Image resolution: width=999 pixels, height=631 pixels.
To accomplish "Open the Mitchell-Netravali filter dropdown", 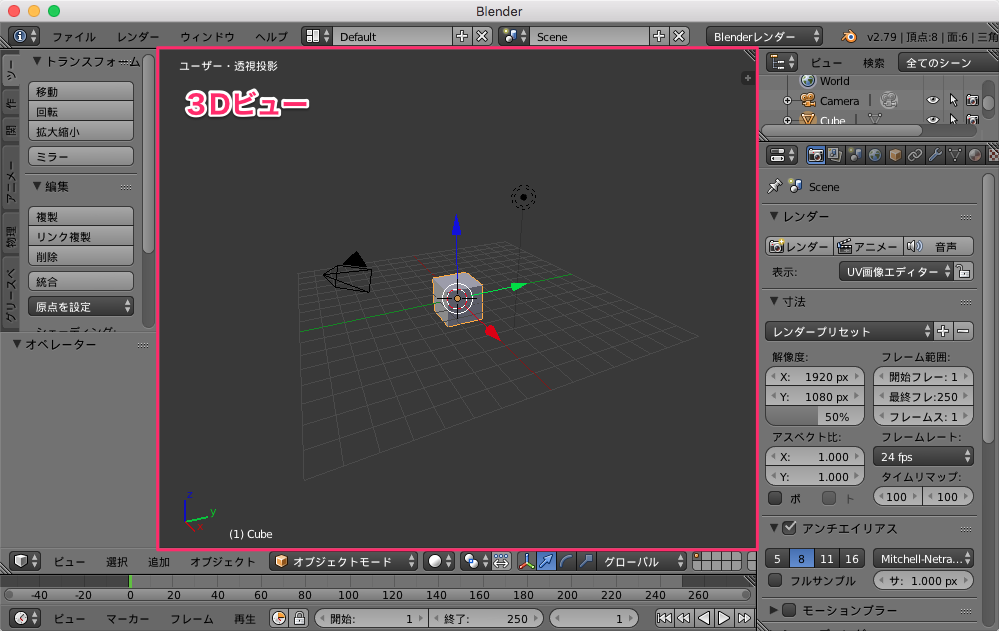I will [x=923, y=558].
